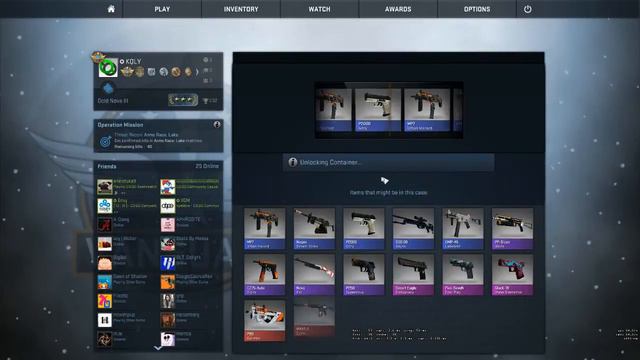The image size is (640, 360).
Task: Click the KQLY green profile avatar
Action: pos(108,68)
